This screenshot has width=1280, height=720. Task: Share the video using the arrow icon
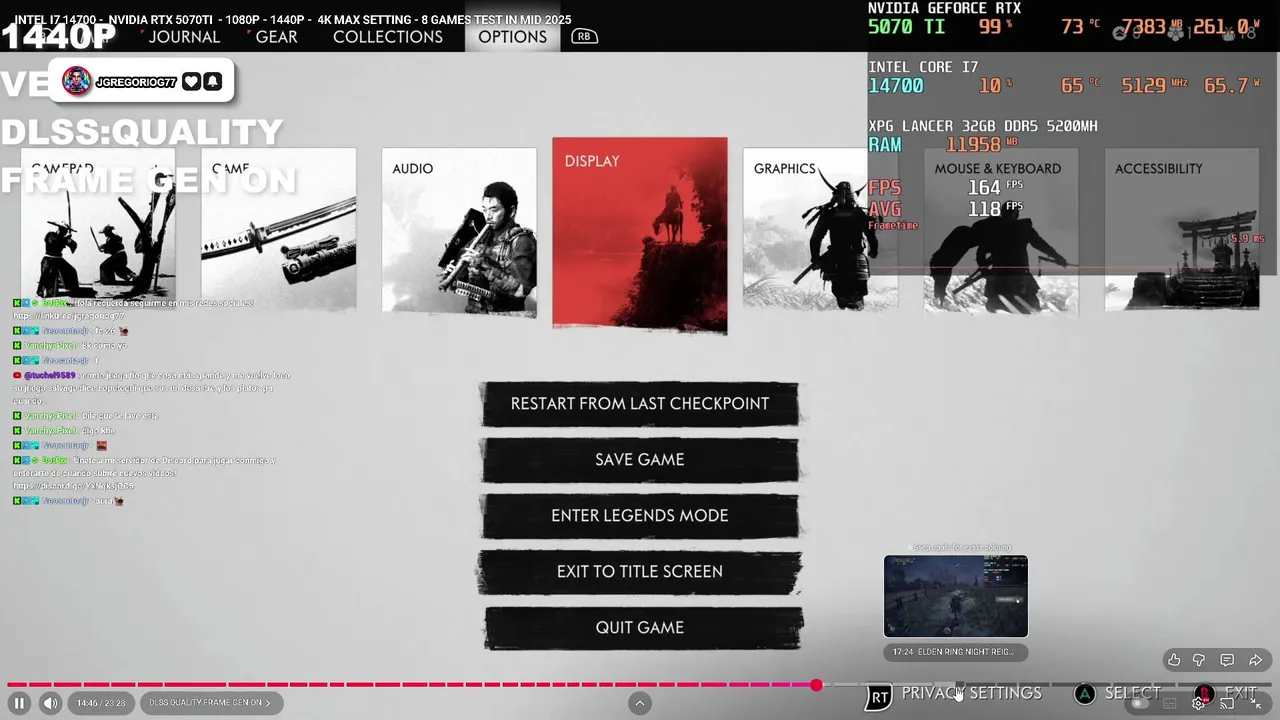click(1255, 660)
